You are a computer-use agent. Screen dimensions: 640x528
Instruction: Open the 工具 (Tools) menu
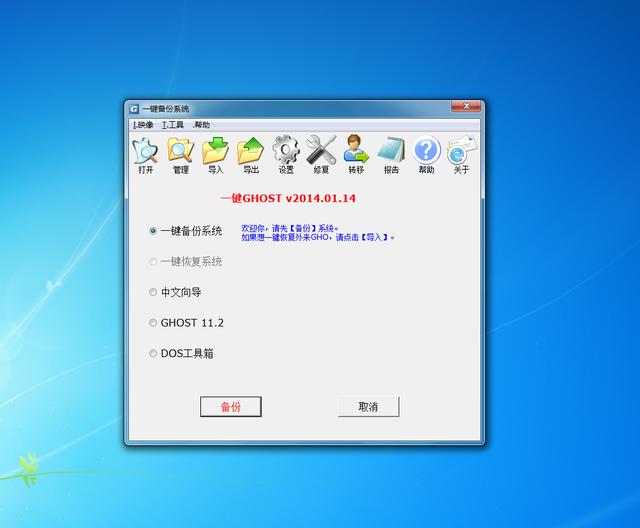(x=172, y=125)
